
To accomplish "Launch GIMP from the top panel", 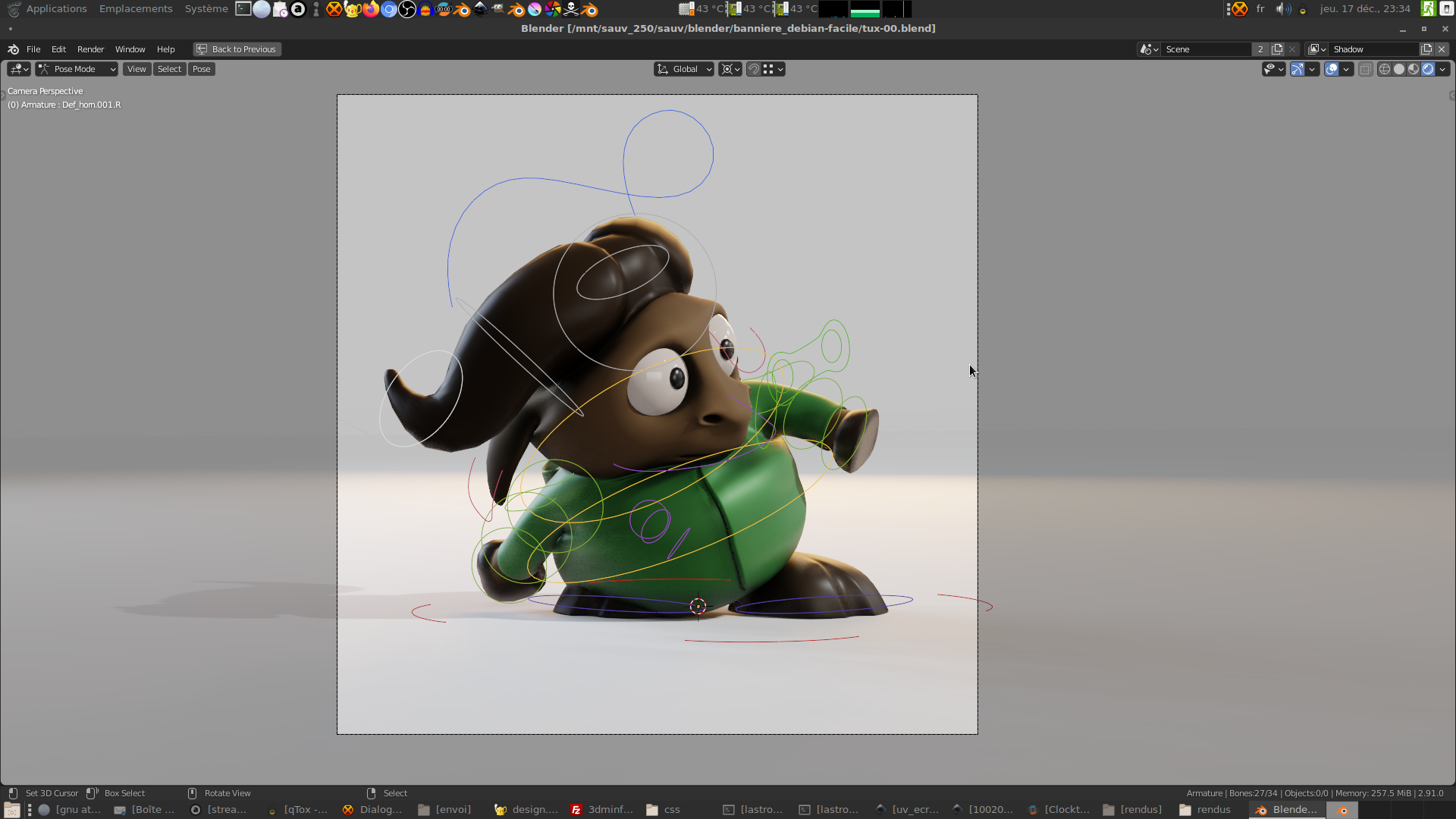I will click(498, 9).
